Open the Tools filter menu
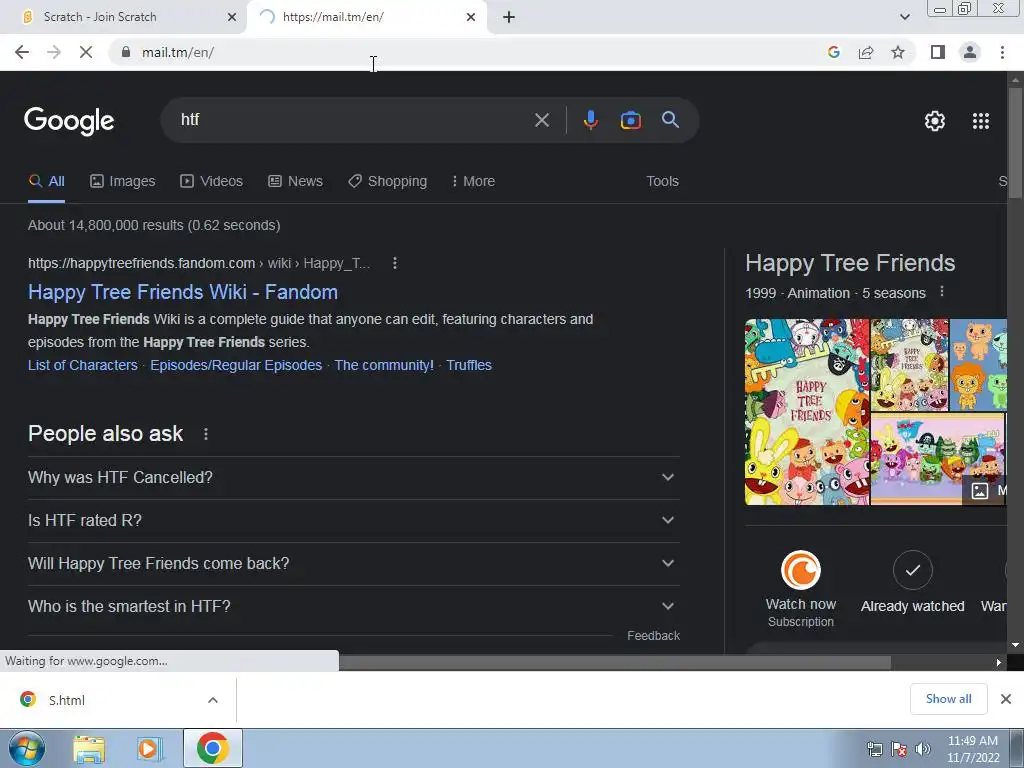The image size is (1024, 768). (x=662, y=182)
